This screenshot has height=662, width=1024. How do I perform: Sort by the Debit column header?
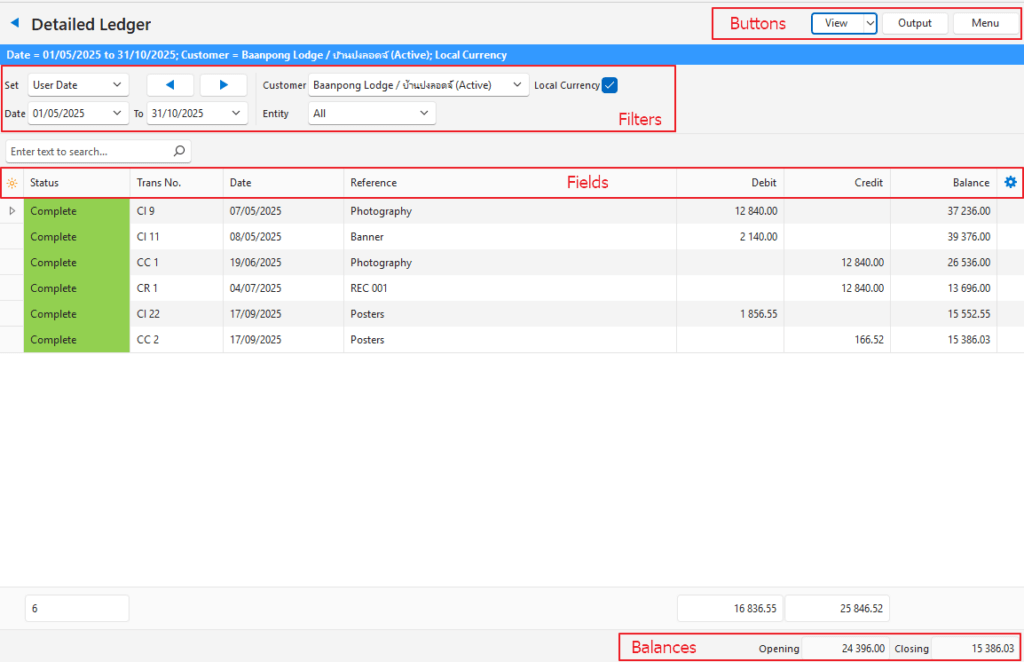730,183
